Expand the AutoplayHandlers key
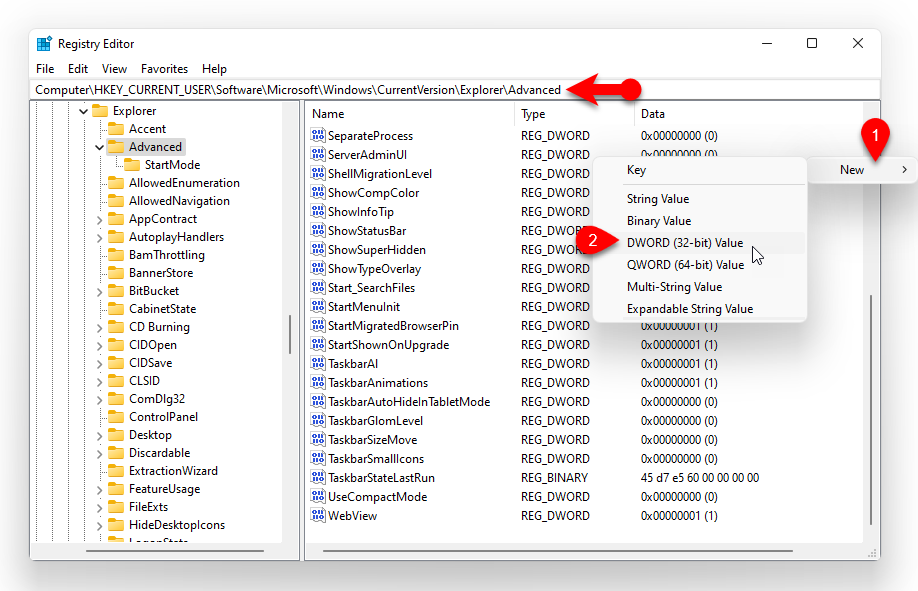This screenshot has height=591, width=918. point(100,238)
